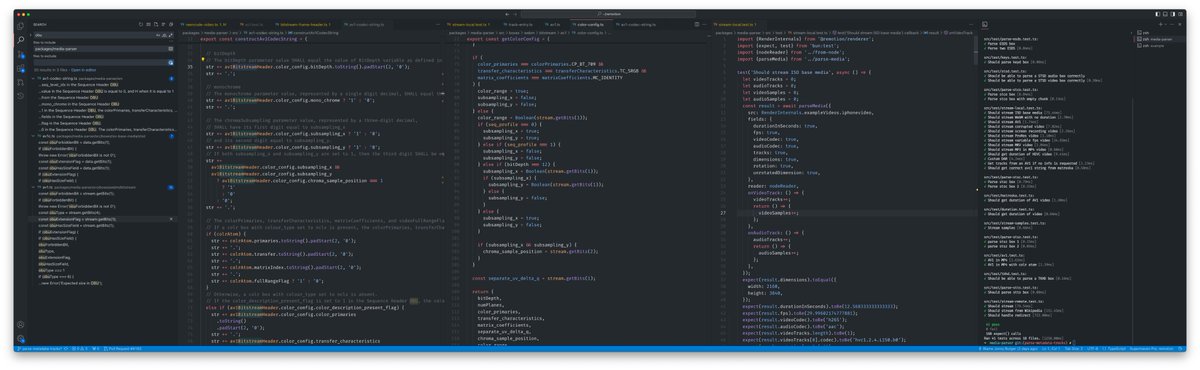Customize layout icon in title bar
Screen dimensions: 1200x370
(x=1180, y=14)
